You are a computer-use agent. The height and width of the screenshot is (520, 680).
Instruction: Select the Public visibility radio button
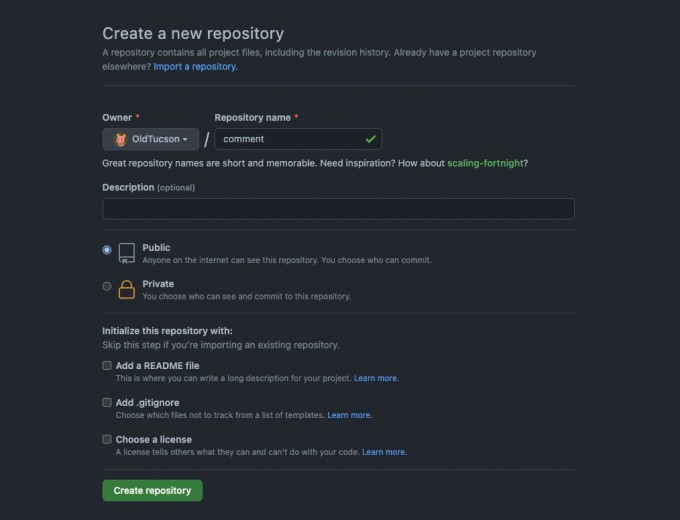pyautogui.click(x=107, y=250)
